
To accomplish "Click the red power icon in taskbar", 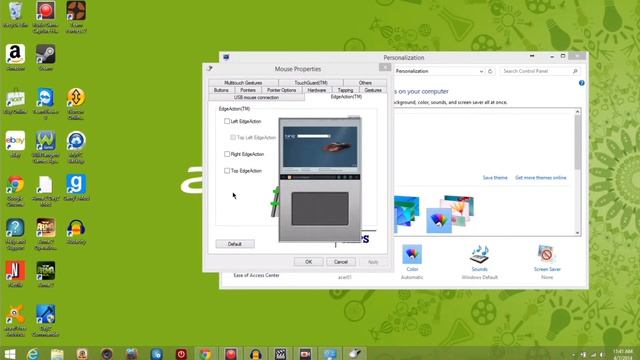I will (181, 354).
